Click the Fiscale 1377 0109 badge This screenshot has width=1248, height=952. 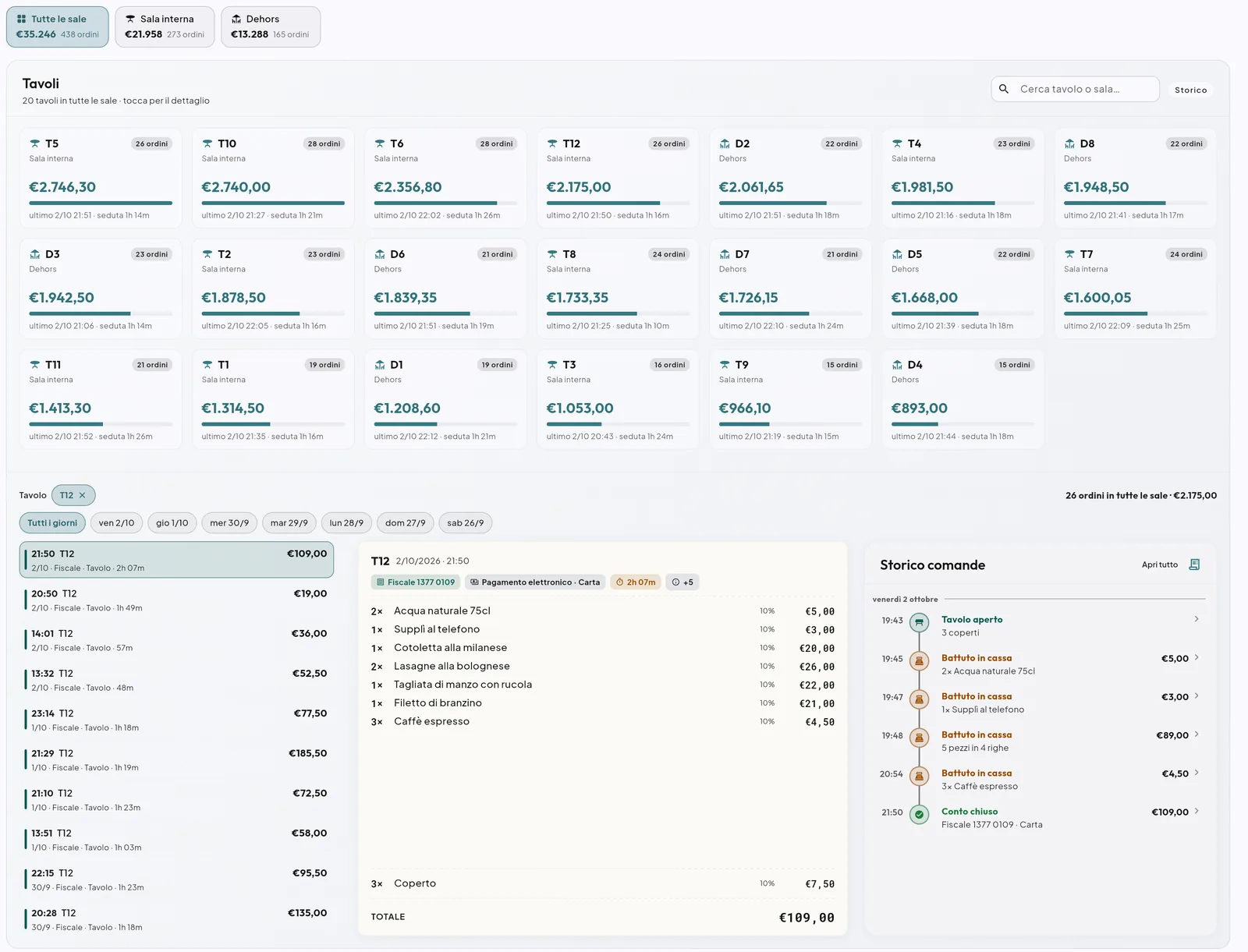(x=416, y=582)
